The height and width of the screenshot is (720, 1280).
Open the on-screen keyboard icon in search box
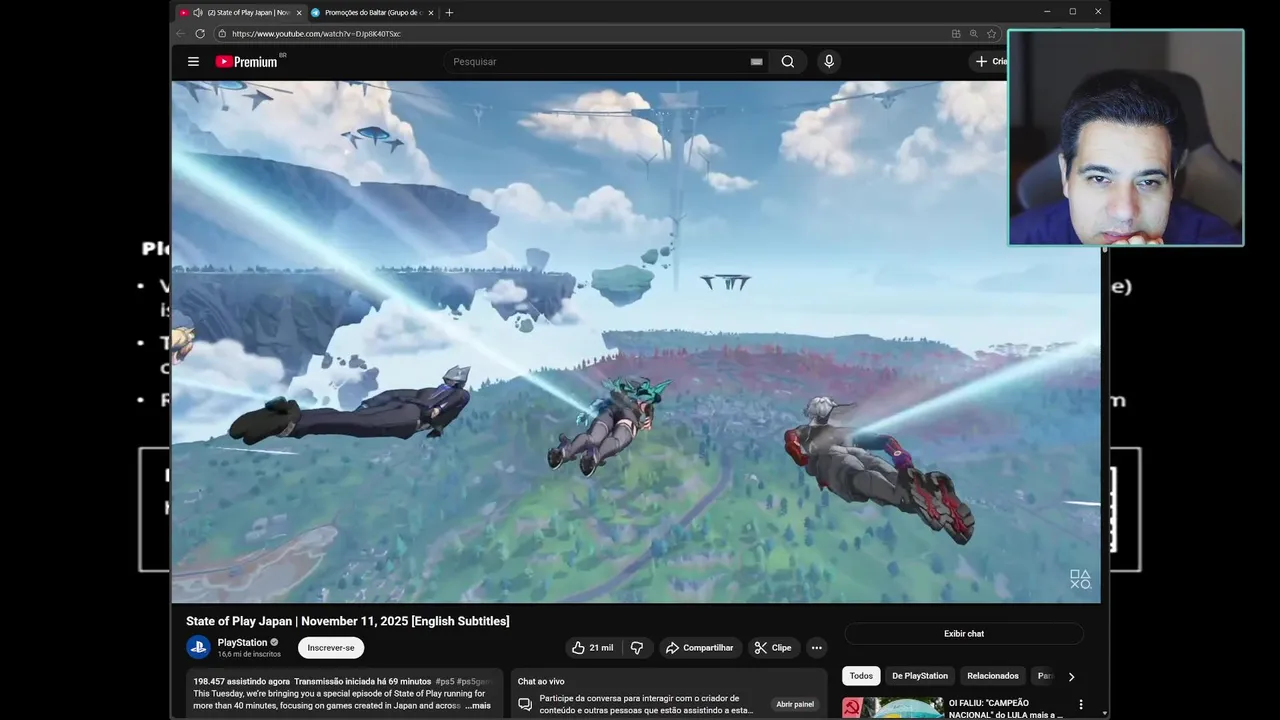756,62
